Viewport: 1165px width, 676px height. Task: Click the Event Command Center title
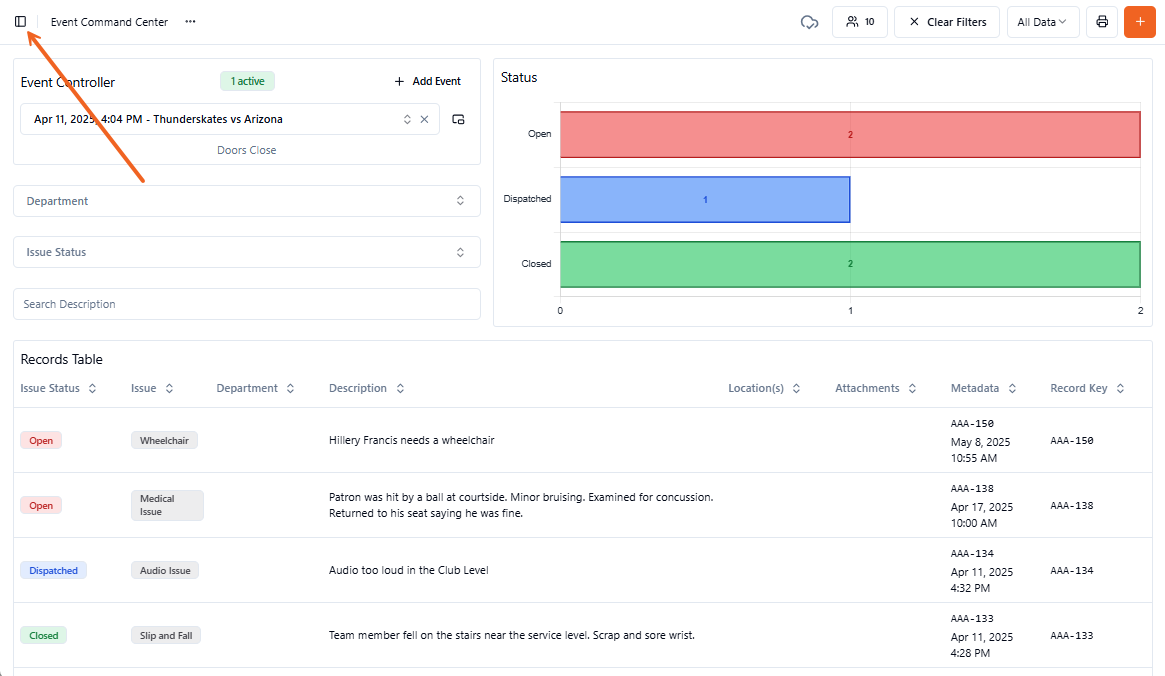(109, 22)
